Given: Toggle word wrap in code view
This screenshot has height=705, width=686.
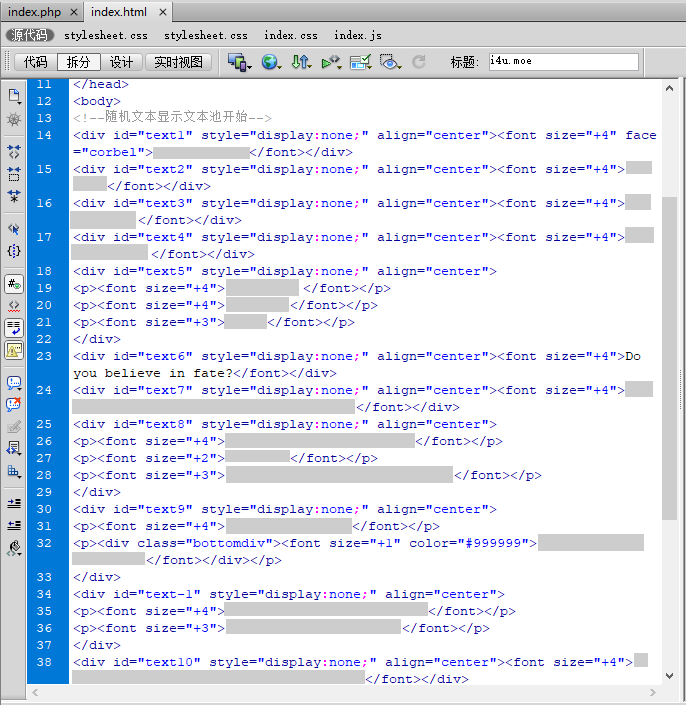Looking at the screenshot, I should tap(14, 328).
